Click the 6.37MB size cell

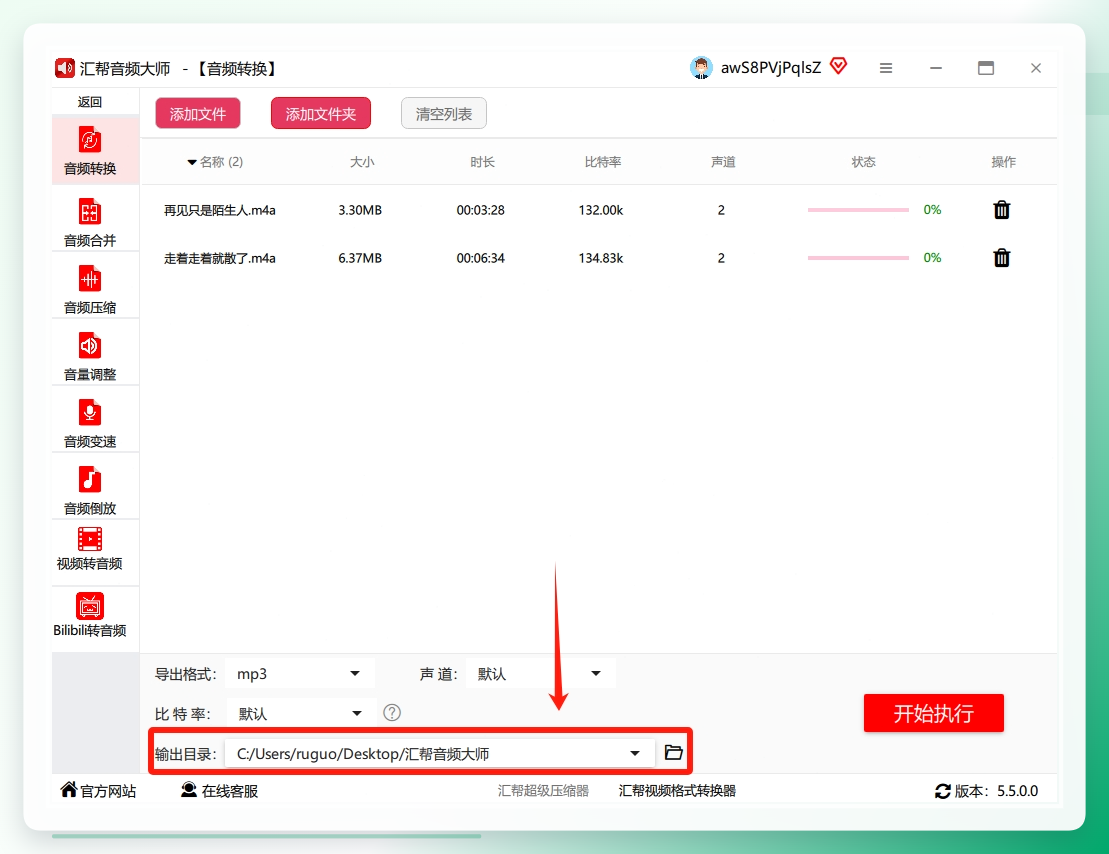[360, 258]
